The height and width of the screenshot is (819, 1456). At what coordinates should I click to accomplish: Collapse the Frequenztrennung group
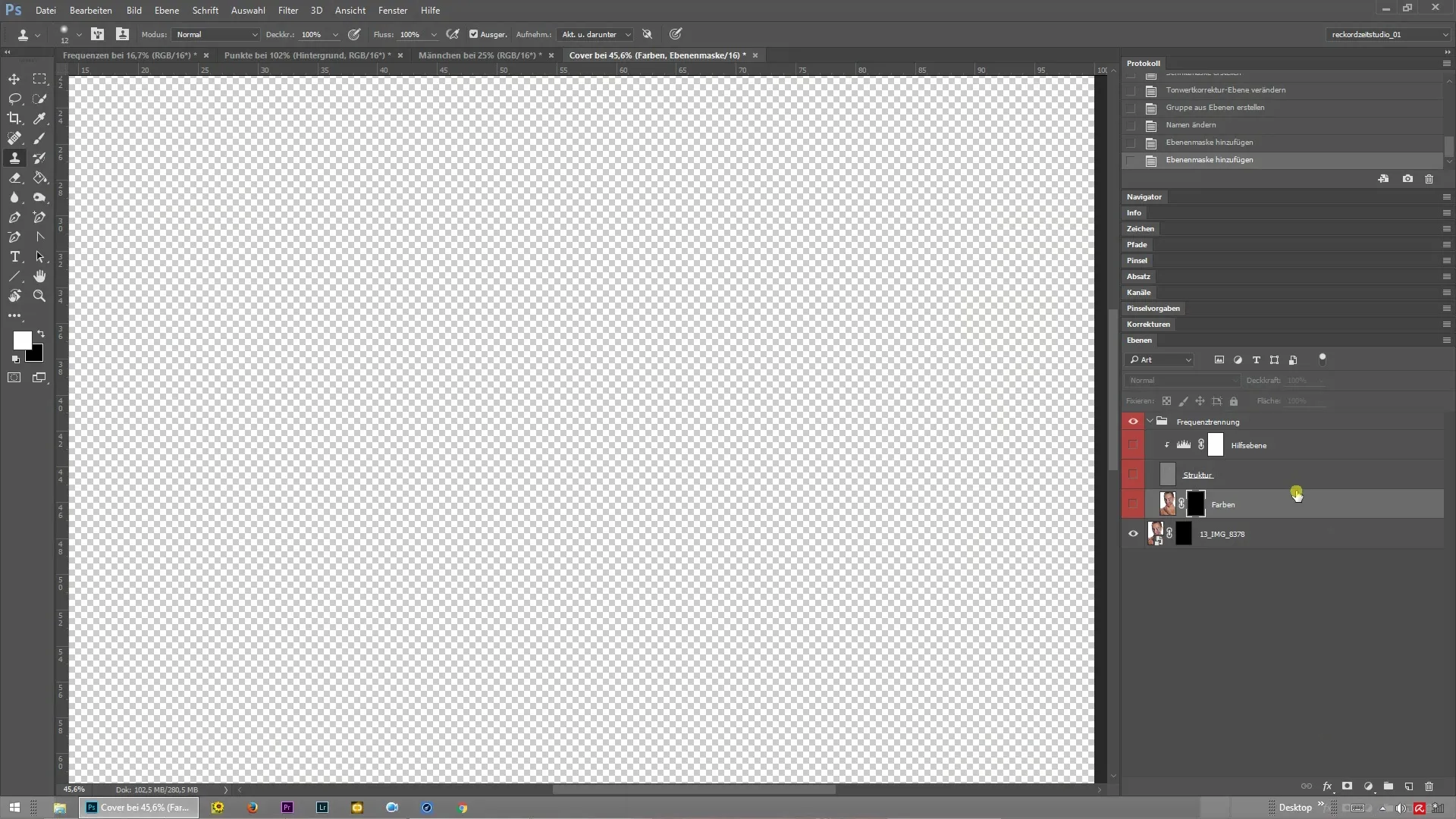pyautogui.click(x=1150, y=422)
